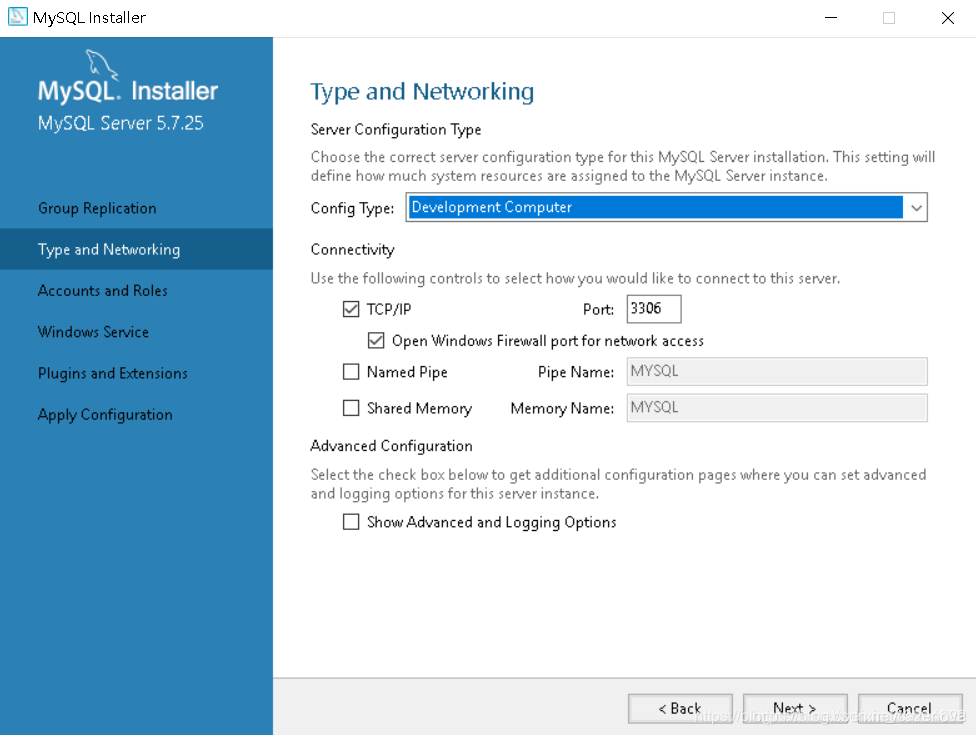Click the Advanced Configuration section label
Image resolution: width=976 pixels, height=735 pixels.
392,446
